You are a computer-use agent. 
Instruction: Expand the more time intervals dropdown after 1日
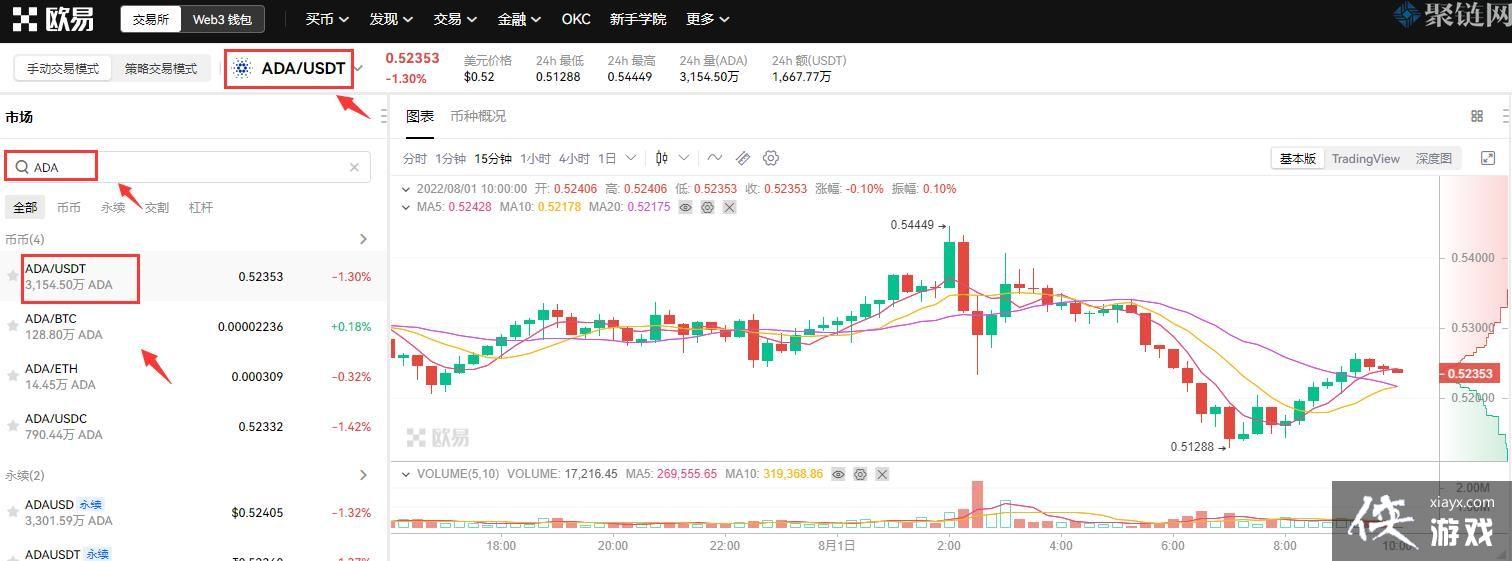(631, 158)
